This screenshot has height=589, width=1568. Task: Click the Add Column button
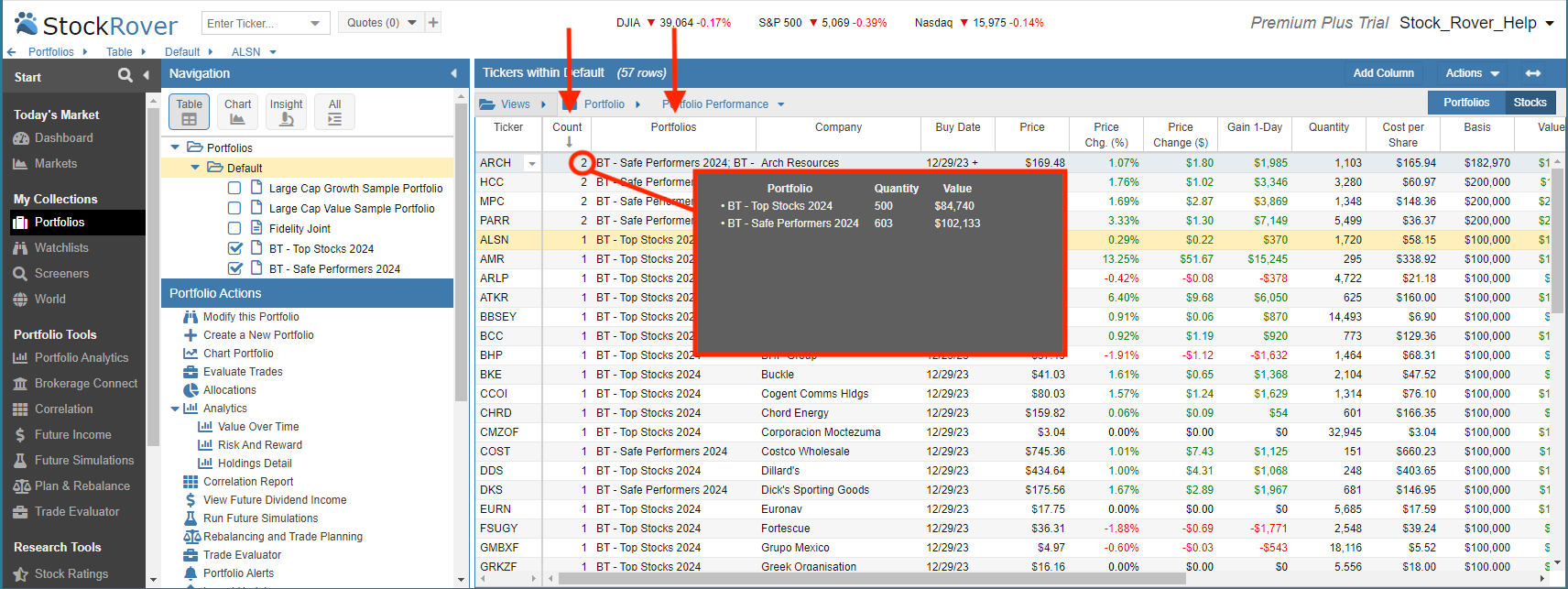click(x=1383, y=73)
